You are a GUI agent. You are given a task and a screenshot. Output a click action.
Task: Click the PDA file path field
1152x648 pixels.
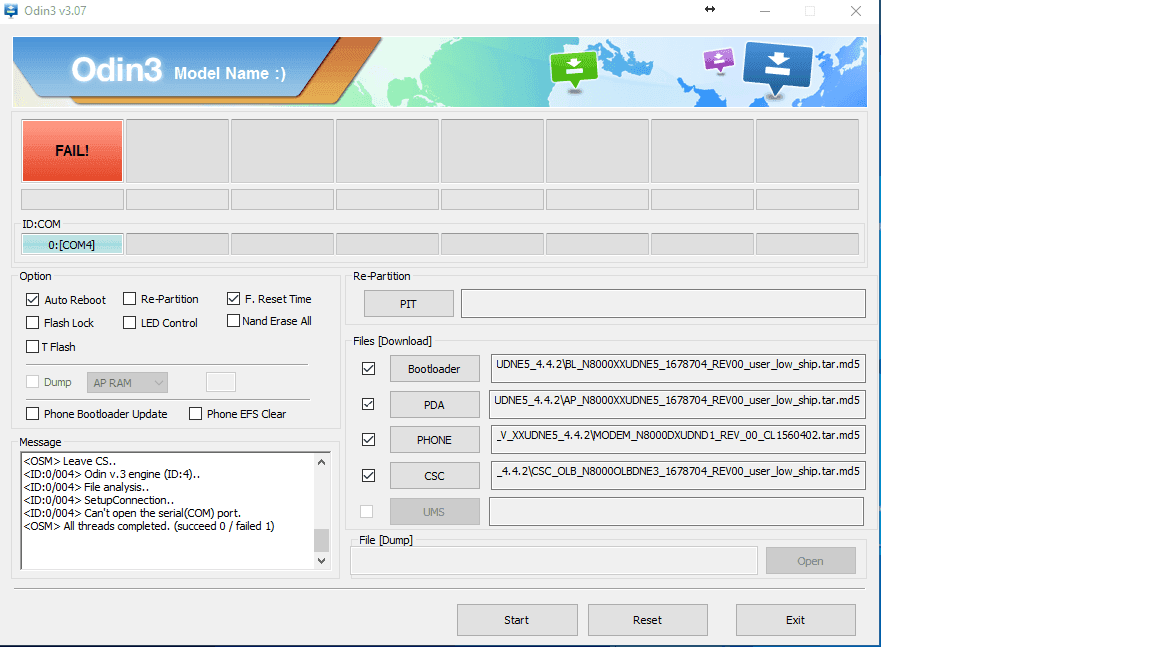tap(677, 404)
